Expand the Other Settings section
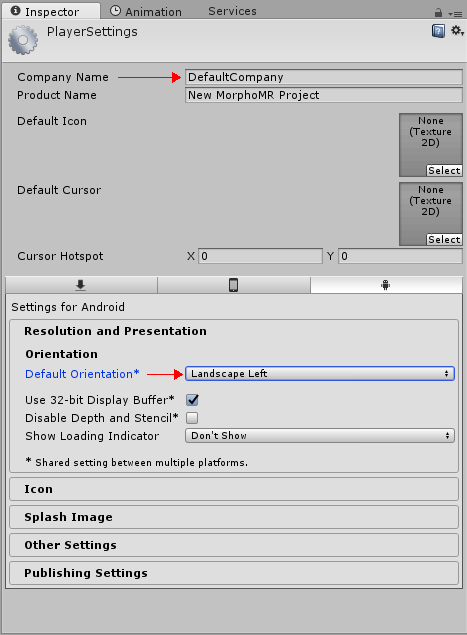 (234, 545)
